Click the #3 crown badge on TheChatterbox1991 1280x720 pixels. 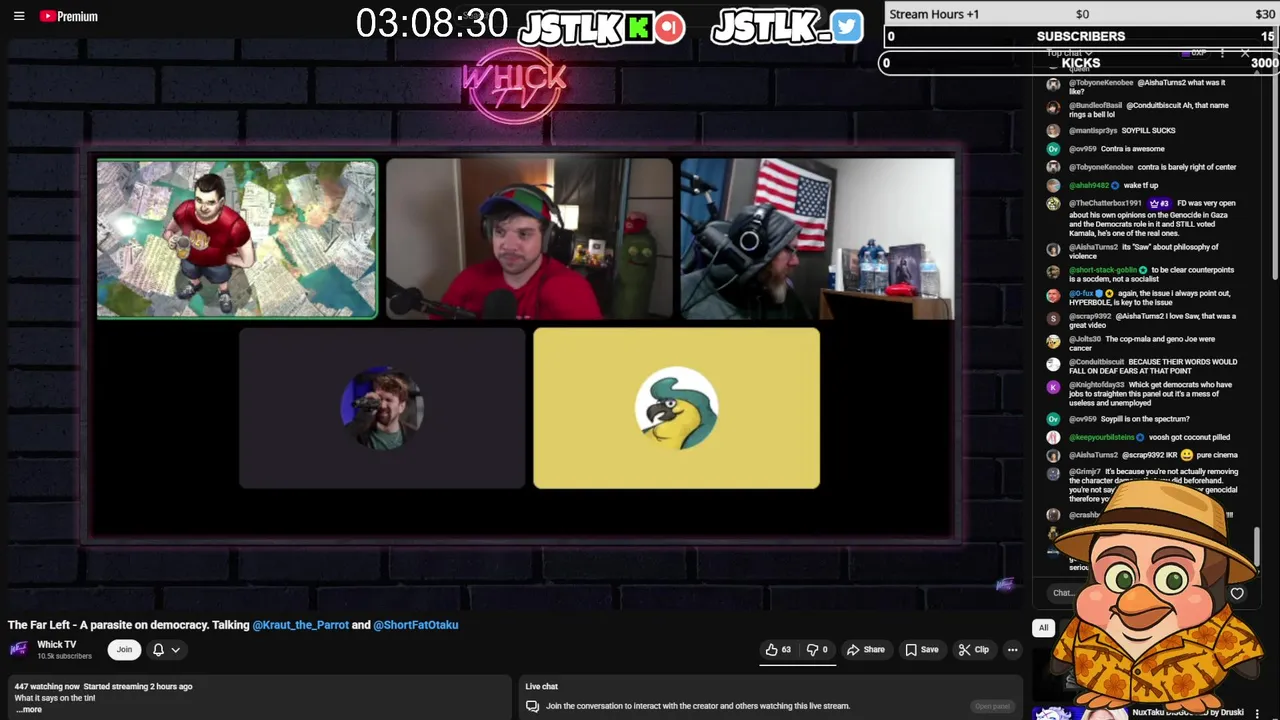(1159, 203)
